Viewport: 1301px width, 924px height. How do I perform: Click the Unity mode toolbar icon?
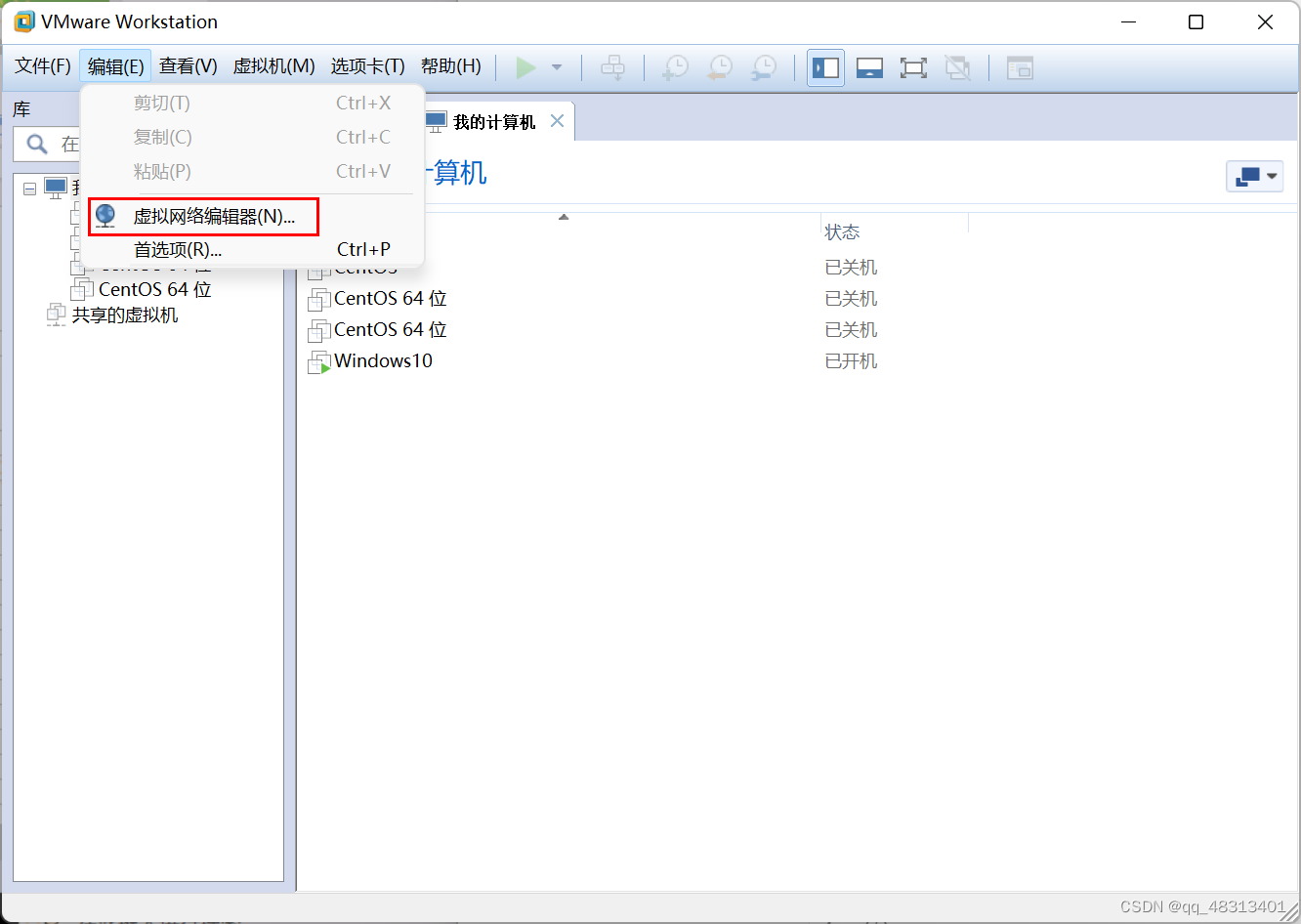(x=957, y=67)
